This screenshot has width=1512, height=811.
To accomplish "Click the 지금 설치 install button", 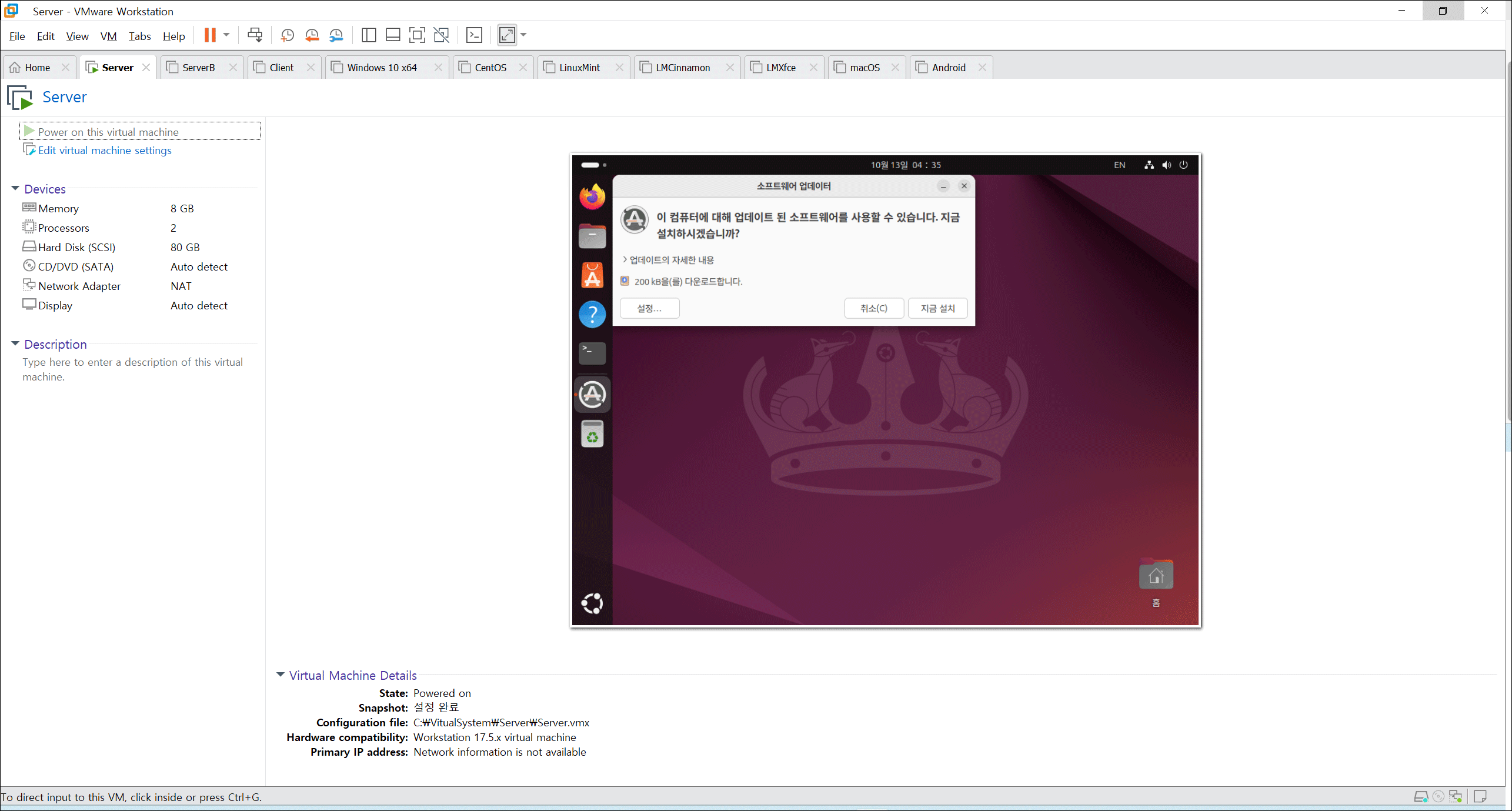I will point(937,308).
